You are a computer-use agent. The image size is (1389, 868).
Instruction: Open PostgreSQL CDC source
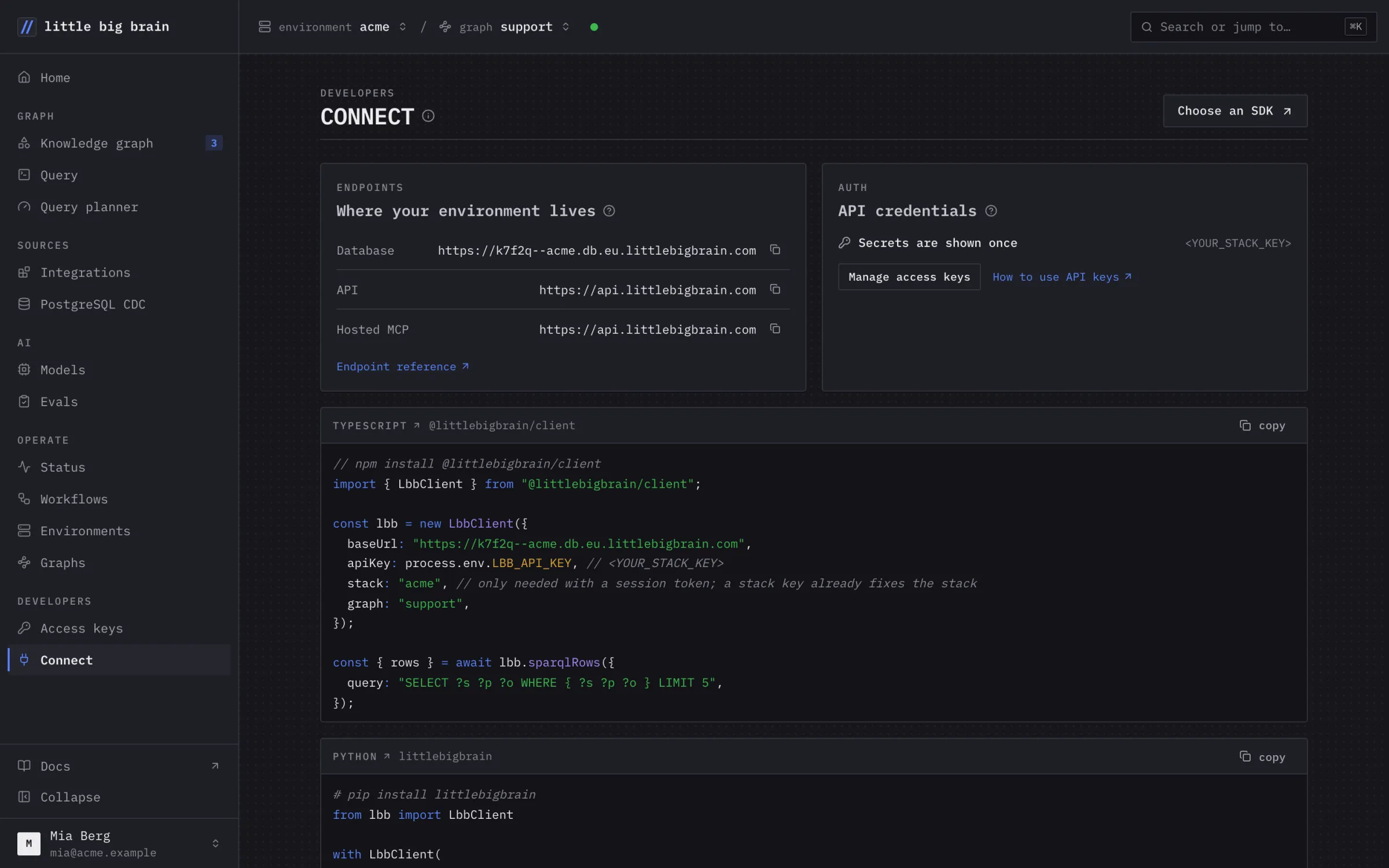pos(119,304)
